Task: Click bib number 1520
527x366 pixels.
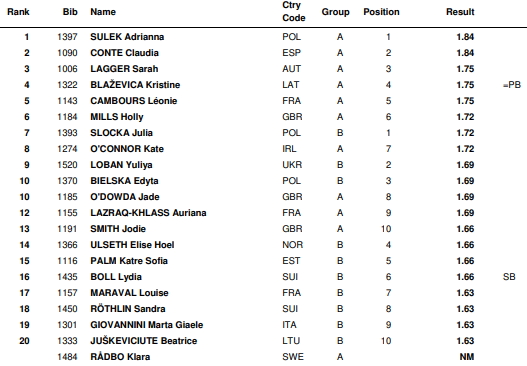Action: click(67, 165)
